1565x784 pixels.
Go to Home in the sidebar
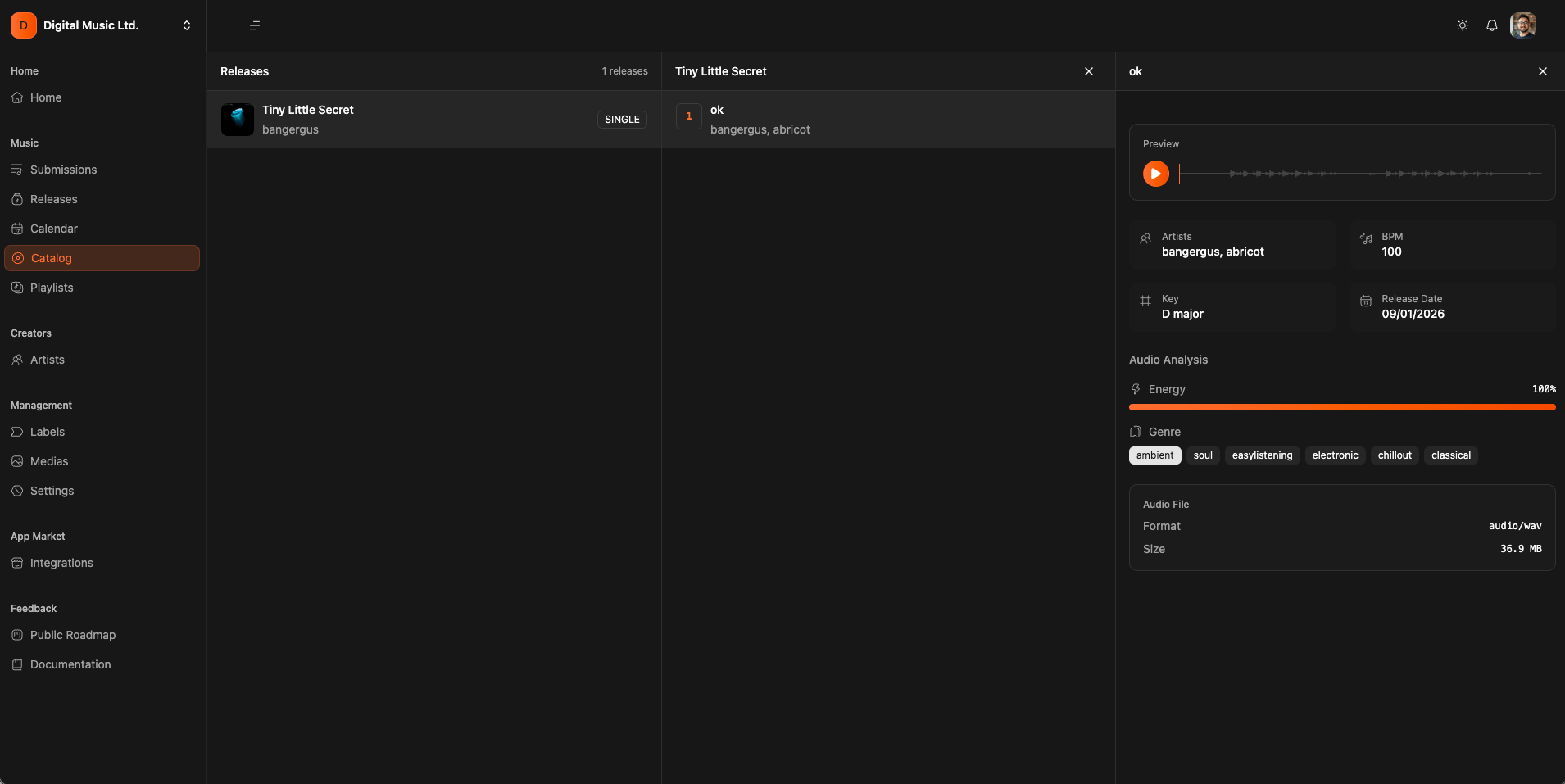102,97
